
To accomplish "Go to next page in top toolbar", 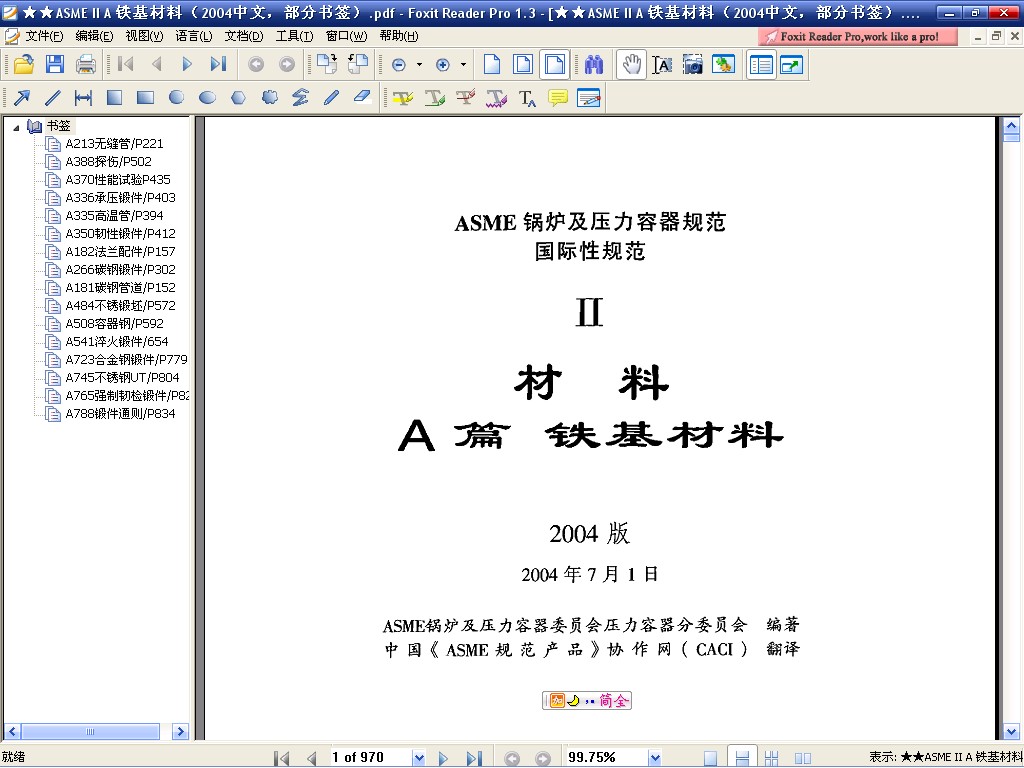I will coord(187,64).
